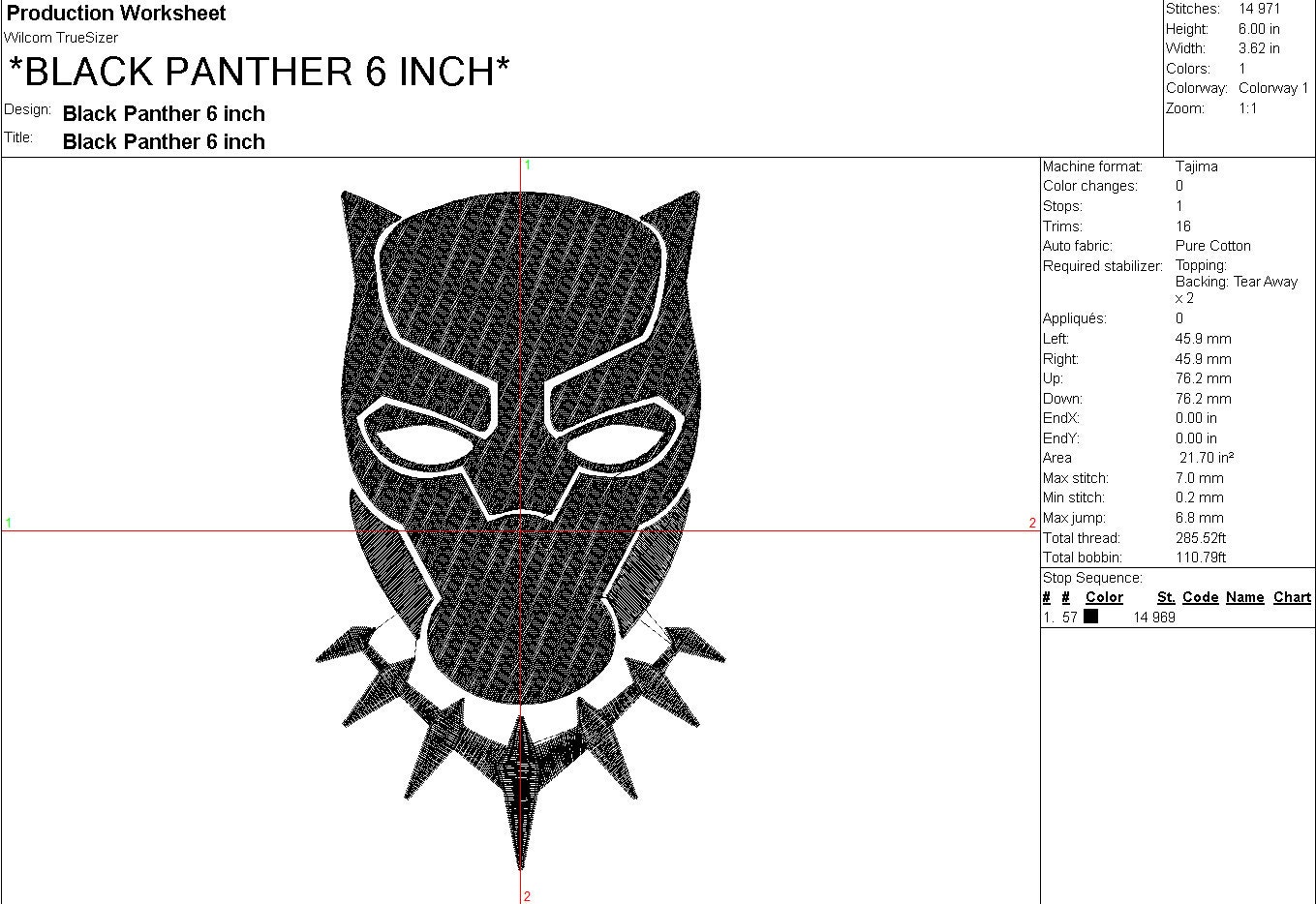
Task: Click the Pure Cotton auto fabric entry
Action: click(1212, 245)
